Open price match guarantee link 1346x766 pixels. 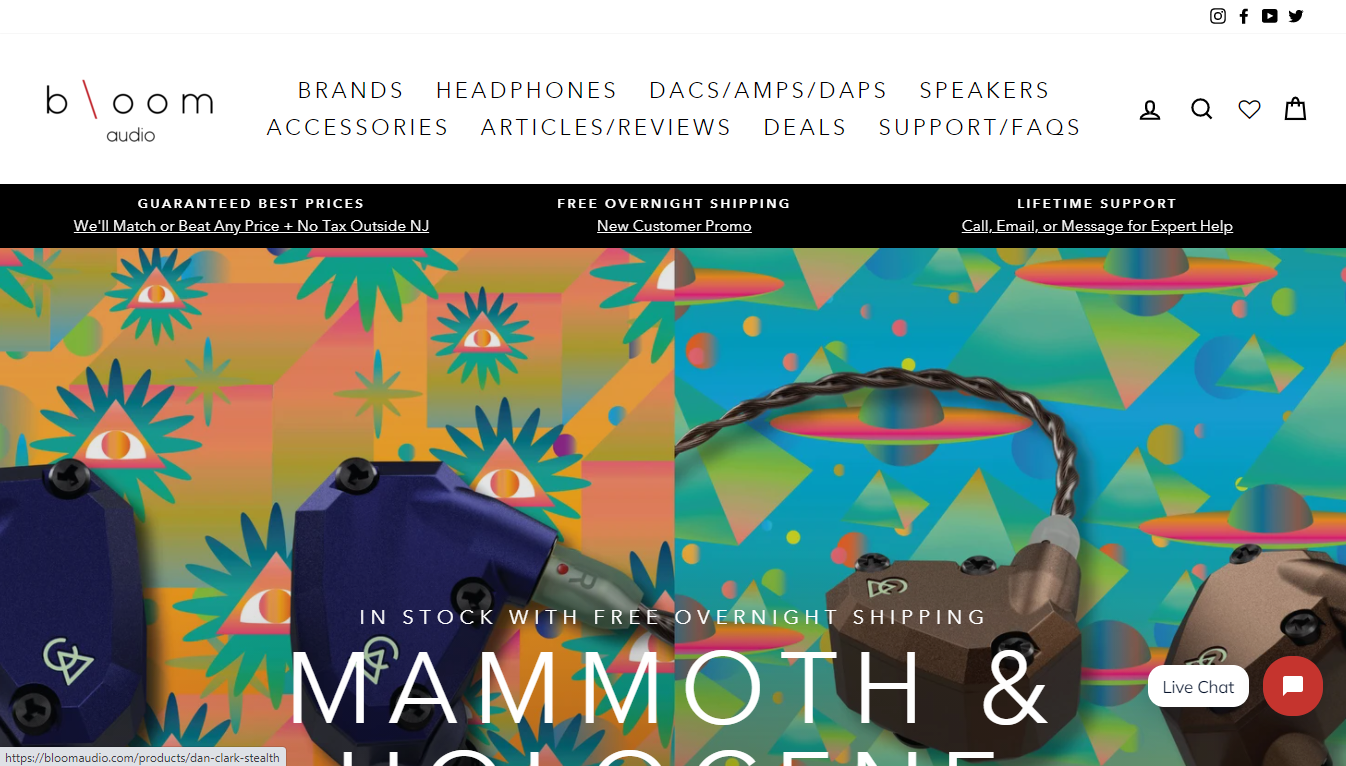[251, 226]
